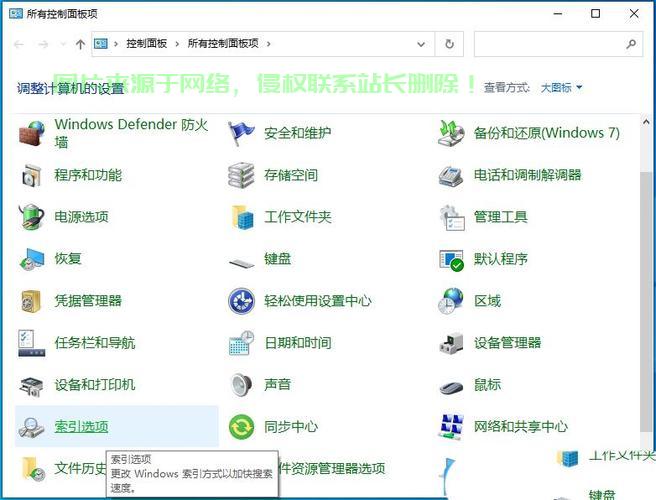
Task: Open 管理工具 icon
Action: [x=452, y=217]
